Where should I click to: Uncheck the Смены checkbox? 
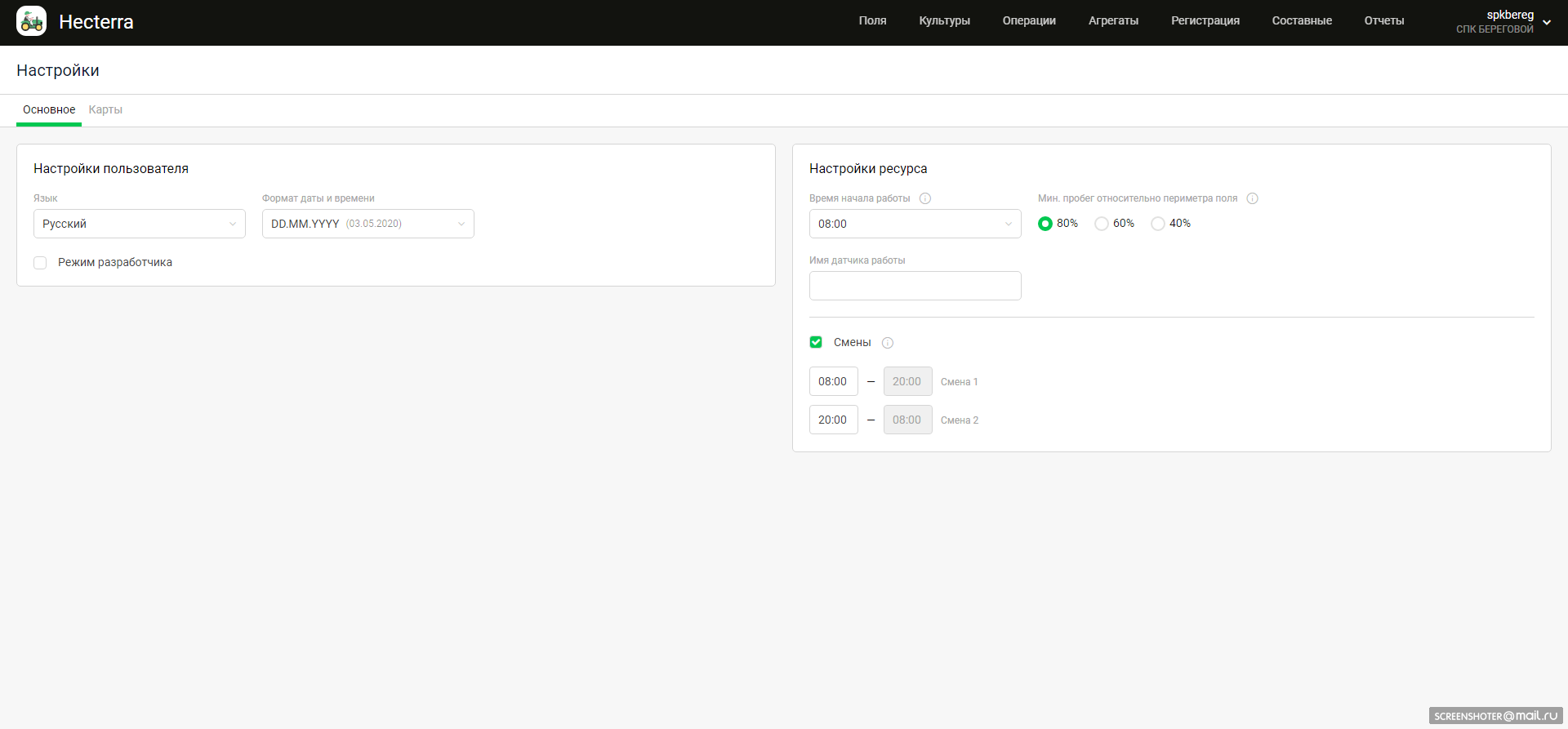coord(816,342)
